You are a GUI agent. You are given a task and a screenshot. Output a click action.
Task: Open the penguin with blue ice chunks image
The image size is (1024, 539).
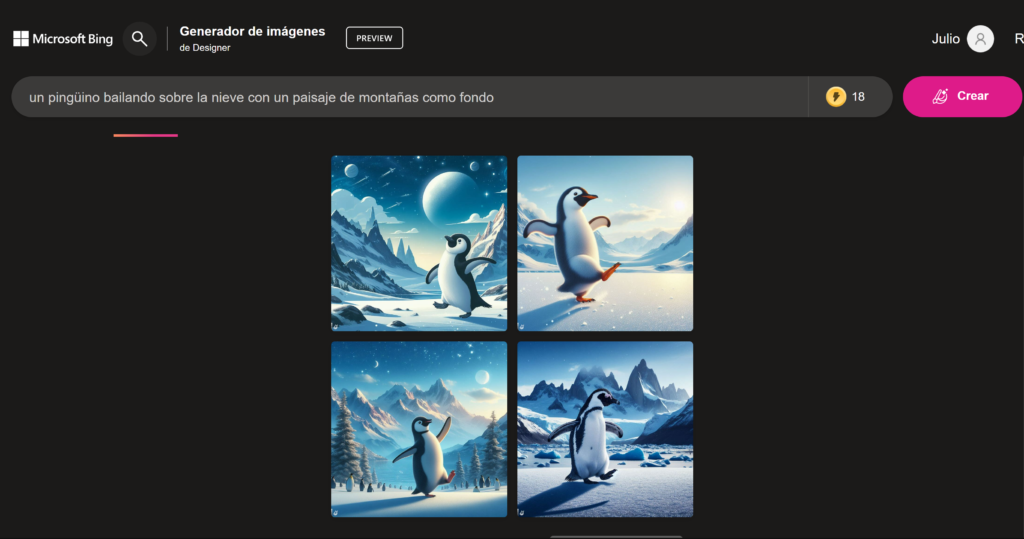tap(605, 429)
